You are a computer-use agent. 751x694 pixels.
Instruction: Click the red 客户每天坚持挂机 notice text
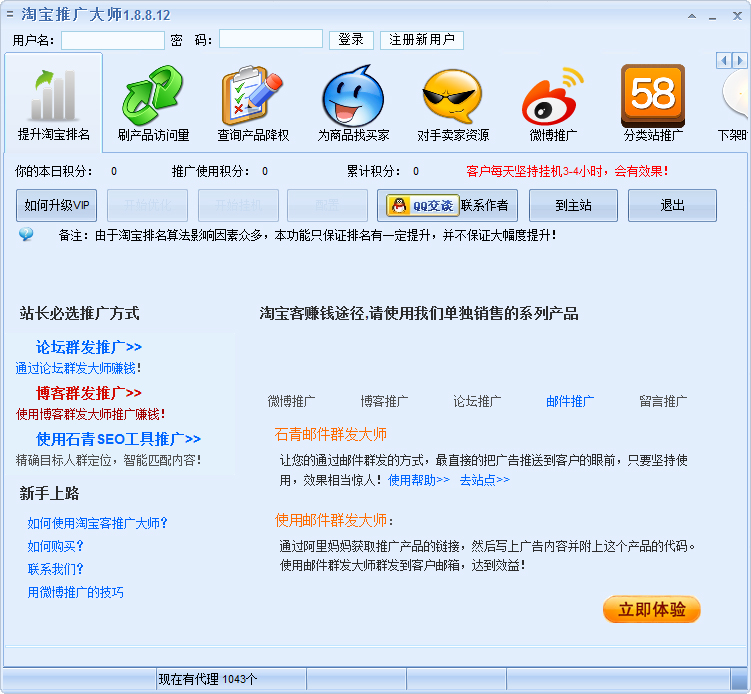567,171
